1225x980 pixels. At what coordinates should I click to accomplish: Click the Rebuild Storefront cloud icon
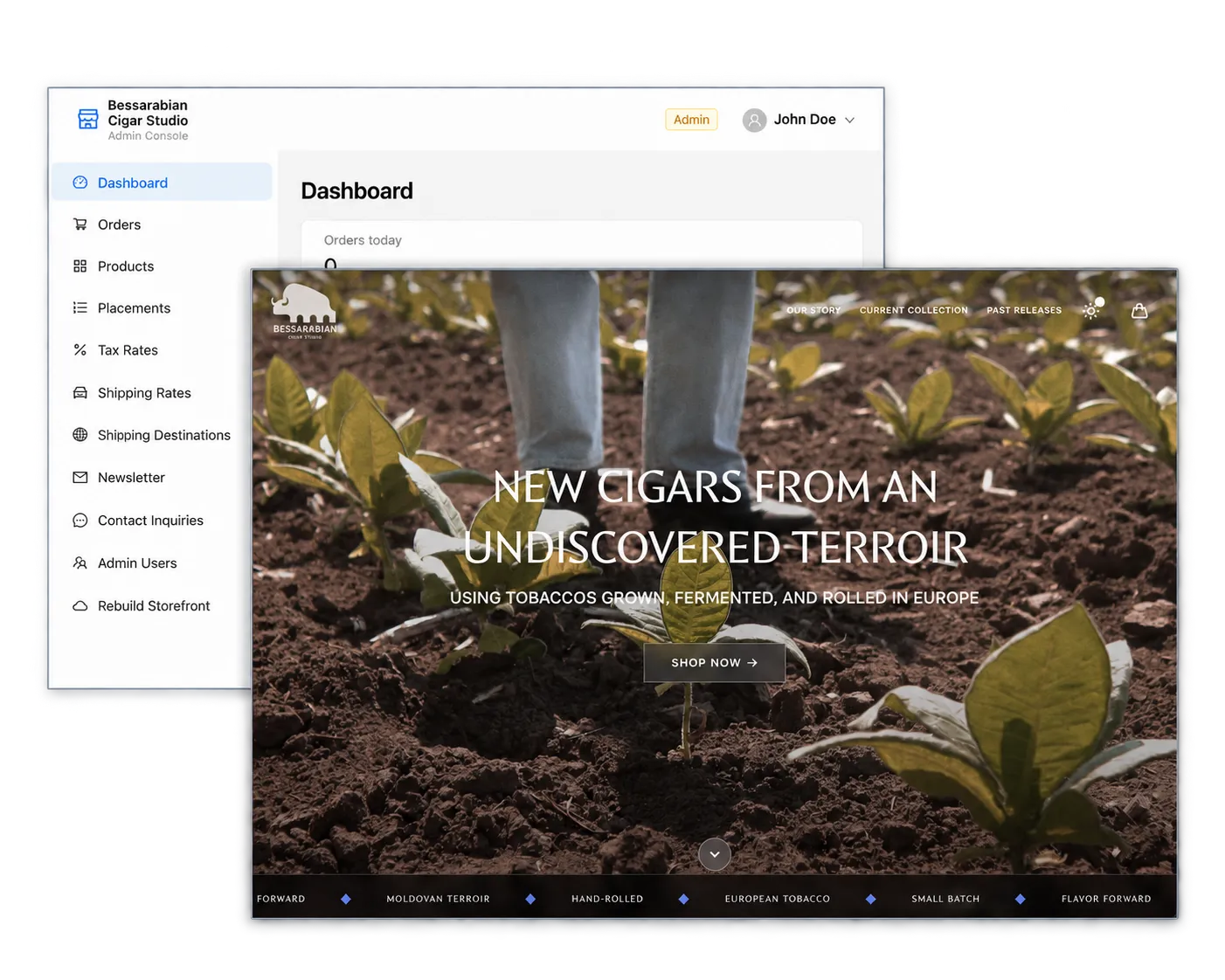click(x=80, y=606)
